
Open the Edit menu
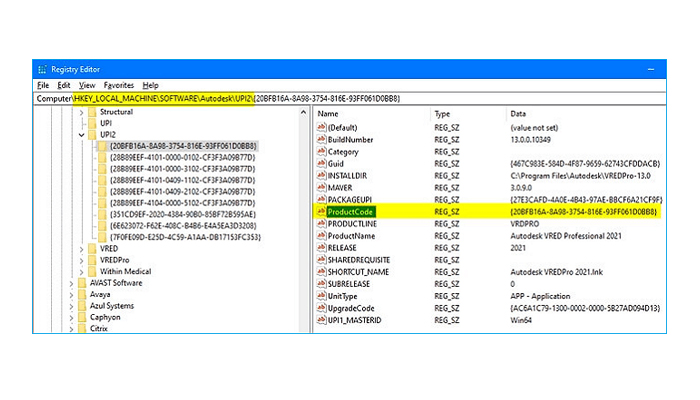63,85
